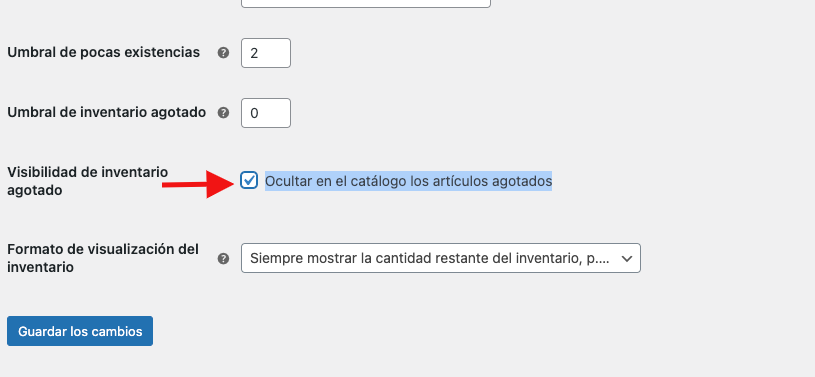Click help icon beside Formato de visualización del inventario
Viewport: 815px width, 377px height.
[x=224, y=258]
